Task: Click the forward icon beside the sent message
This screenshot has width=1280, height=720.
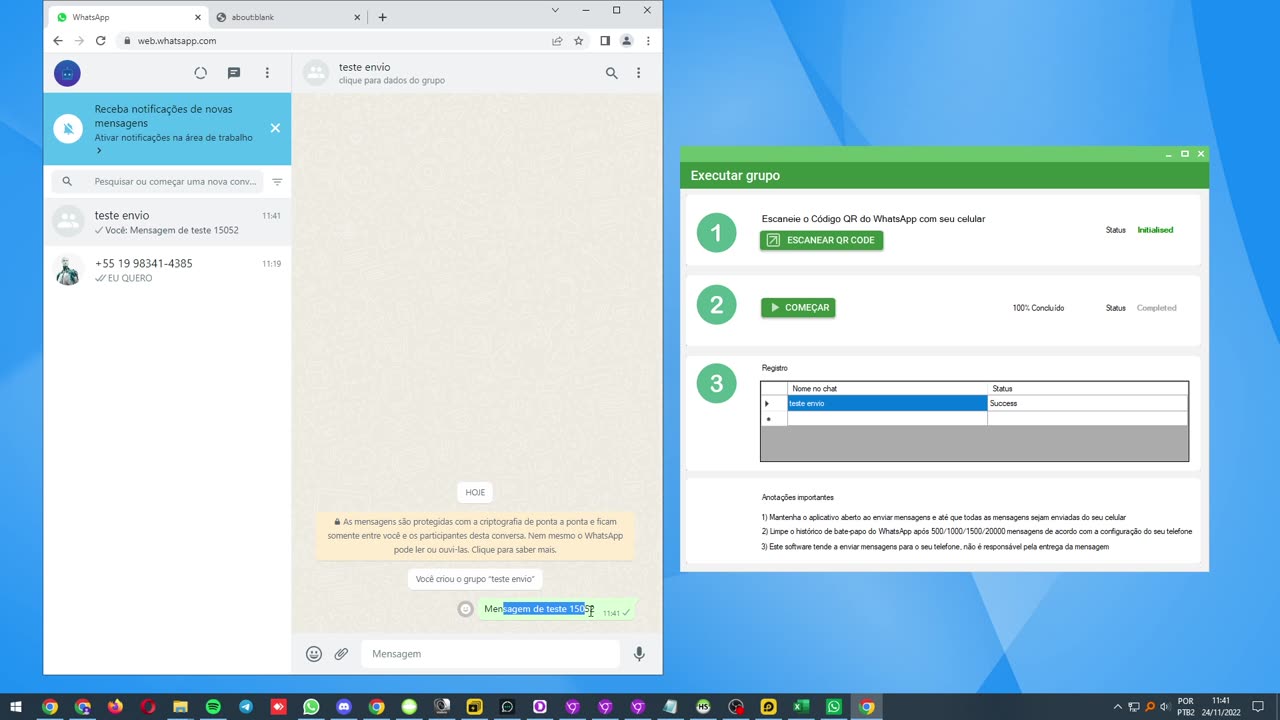Action: tap(465, 609)
